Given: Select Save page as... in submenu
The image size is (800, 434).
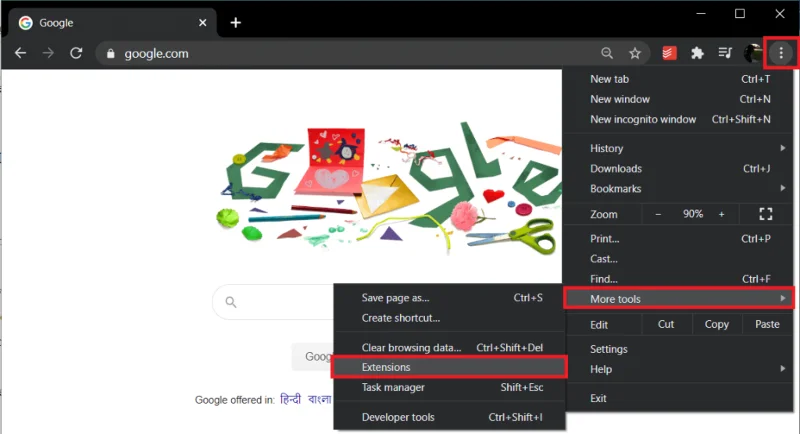Looking at the screenshot, I should [x=449, y=298].
